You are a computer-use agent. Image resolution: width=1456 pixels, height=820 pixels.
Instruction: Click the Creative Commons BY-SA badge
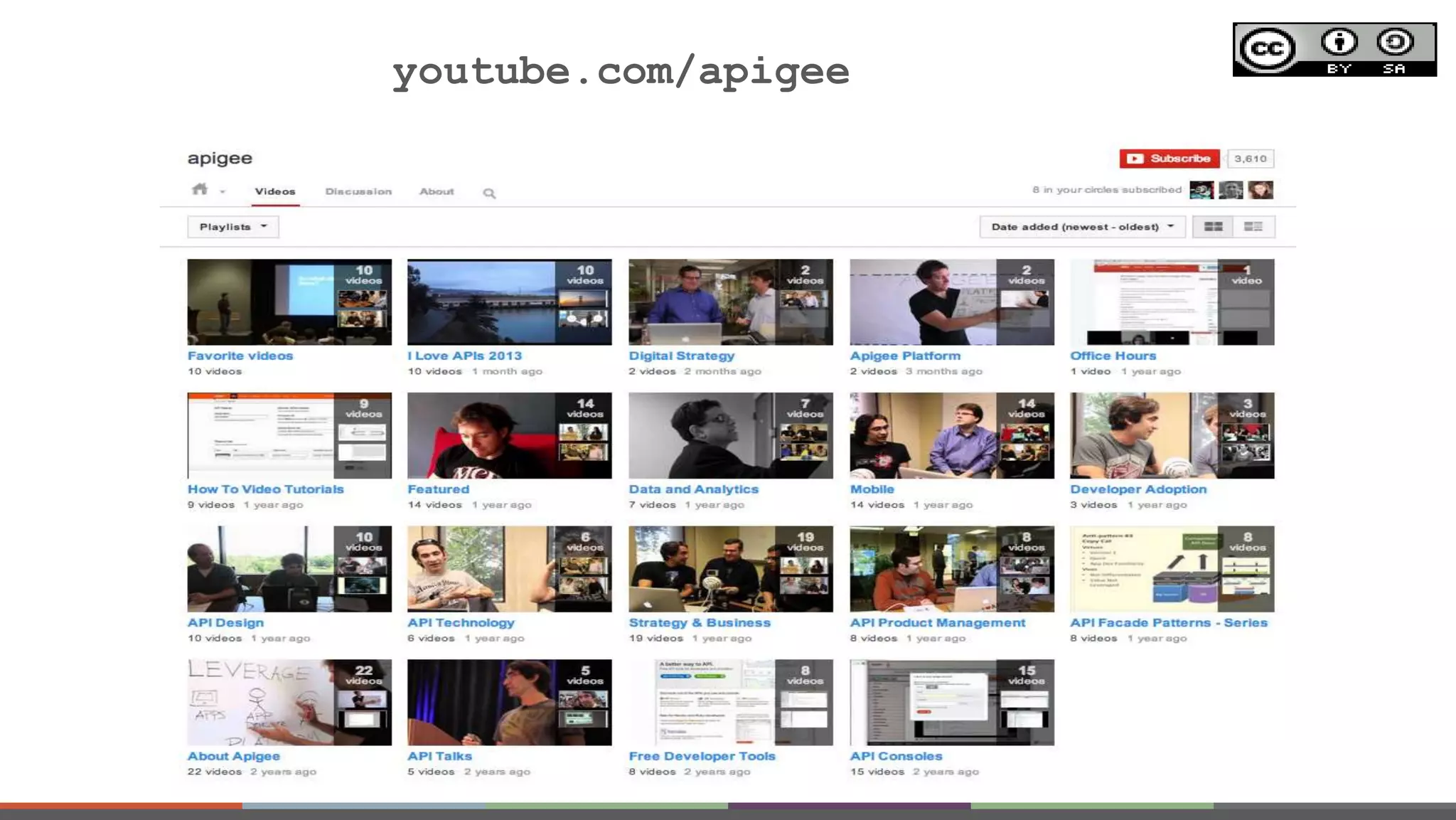1334,50
